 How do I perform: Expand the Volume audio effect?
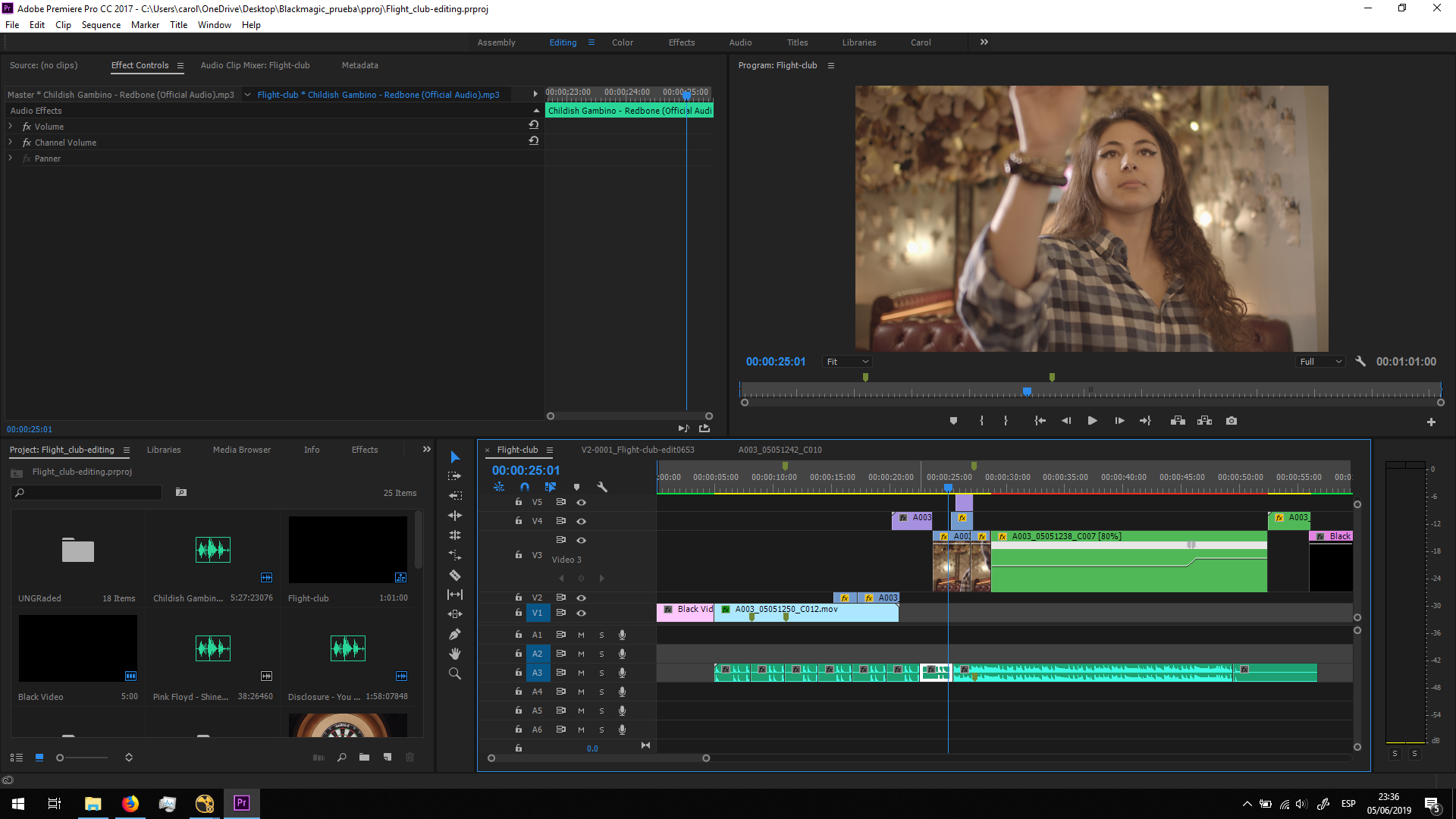(x=11, y=127)
